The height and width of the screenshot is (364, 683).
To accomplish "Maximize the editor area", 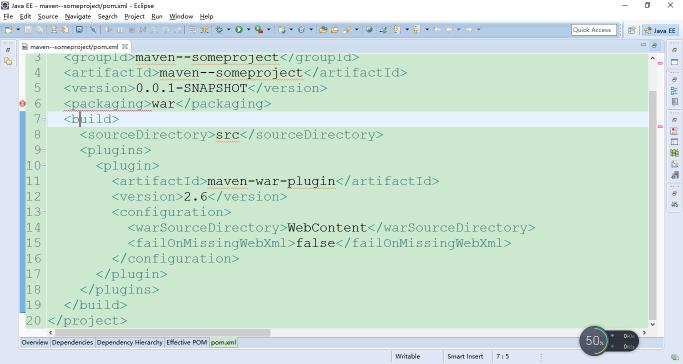I will [x=654, y=45].
